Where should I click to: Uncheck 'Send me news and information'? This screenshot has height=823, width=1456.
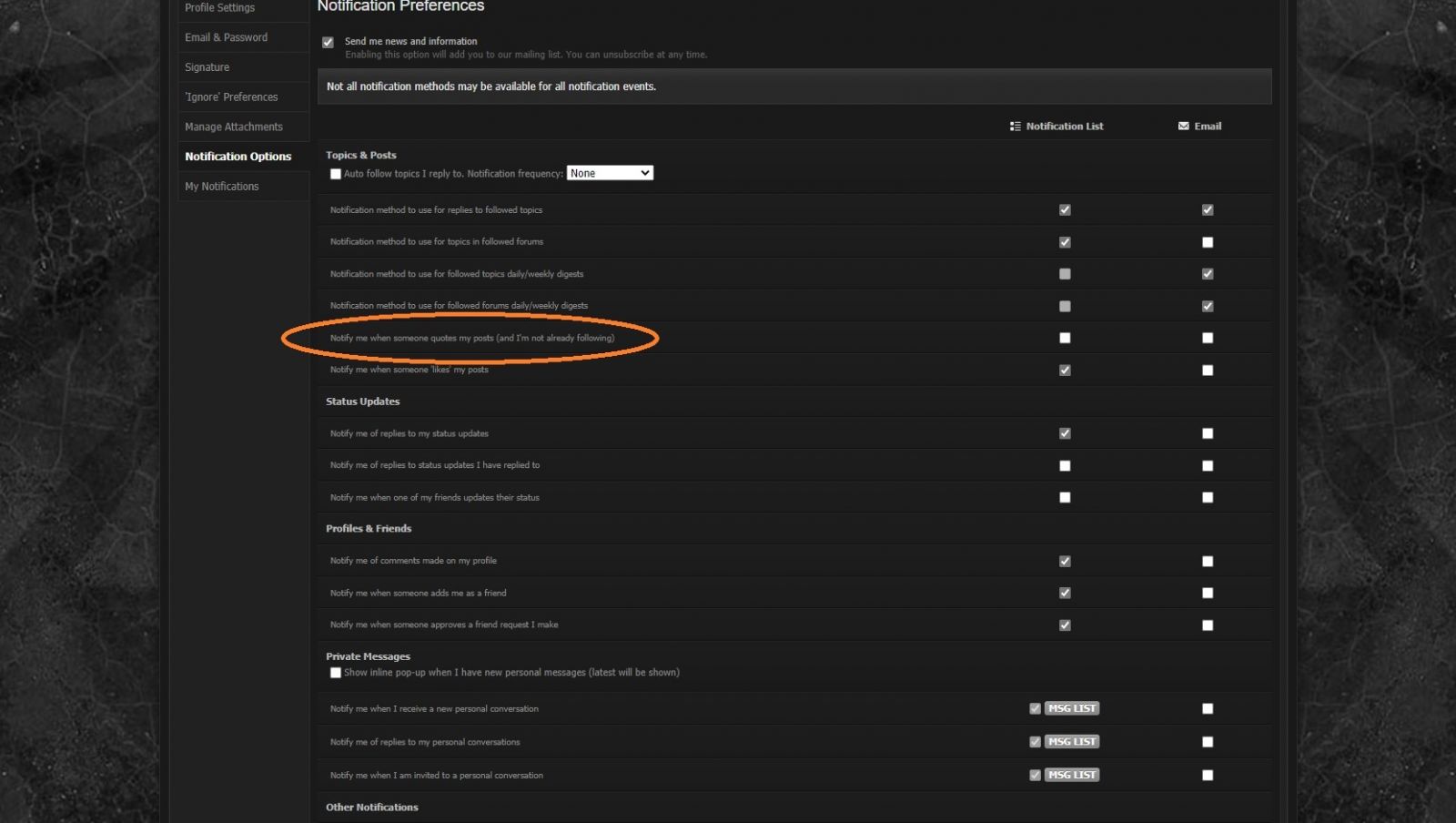(328, 42)
